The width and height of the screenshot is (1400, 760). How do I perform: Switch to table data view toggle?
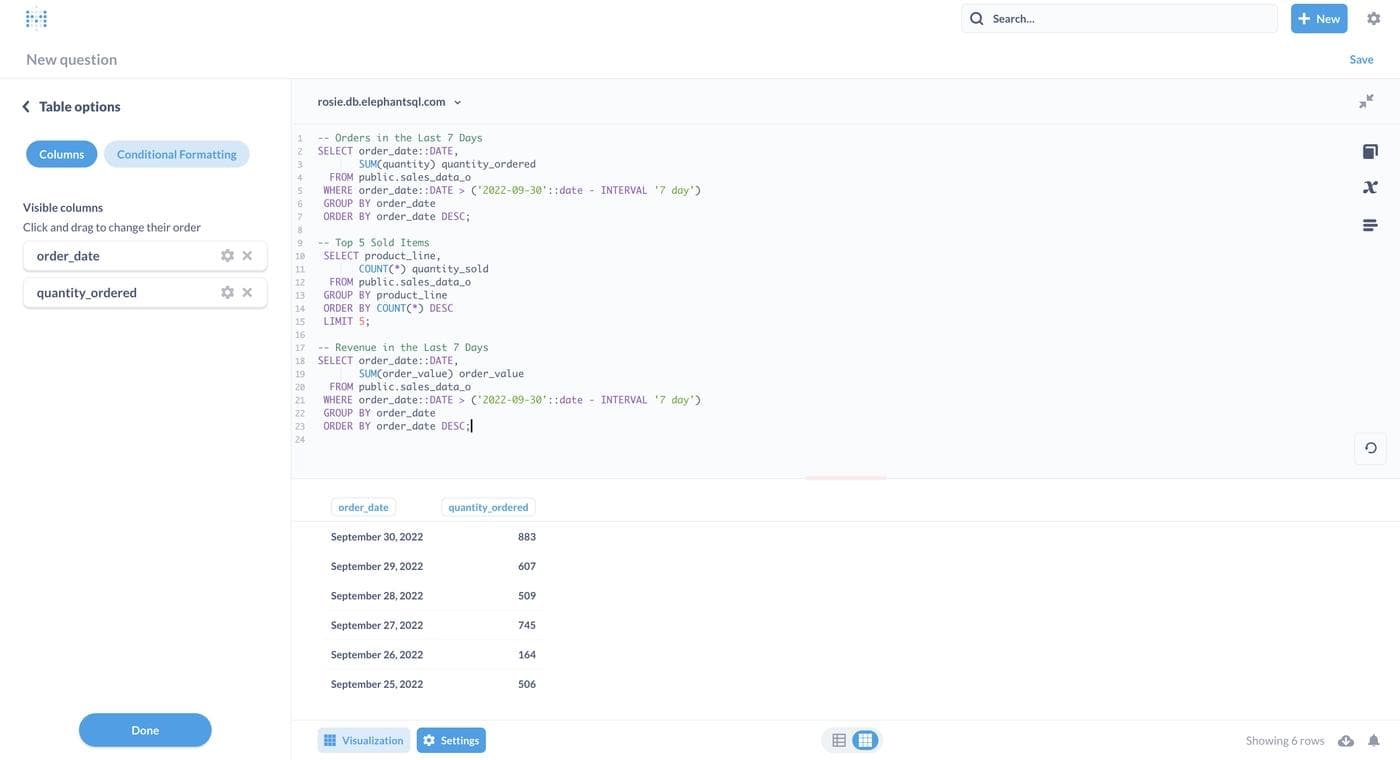(839, 740)
